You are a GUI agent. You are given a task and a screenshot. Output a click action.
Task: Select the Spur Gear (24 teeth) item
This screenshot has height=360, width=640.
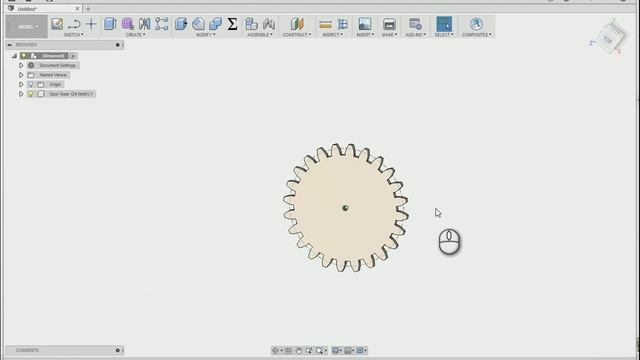(71, 94)
